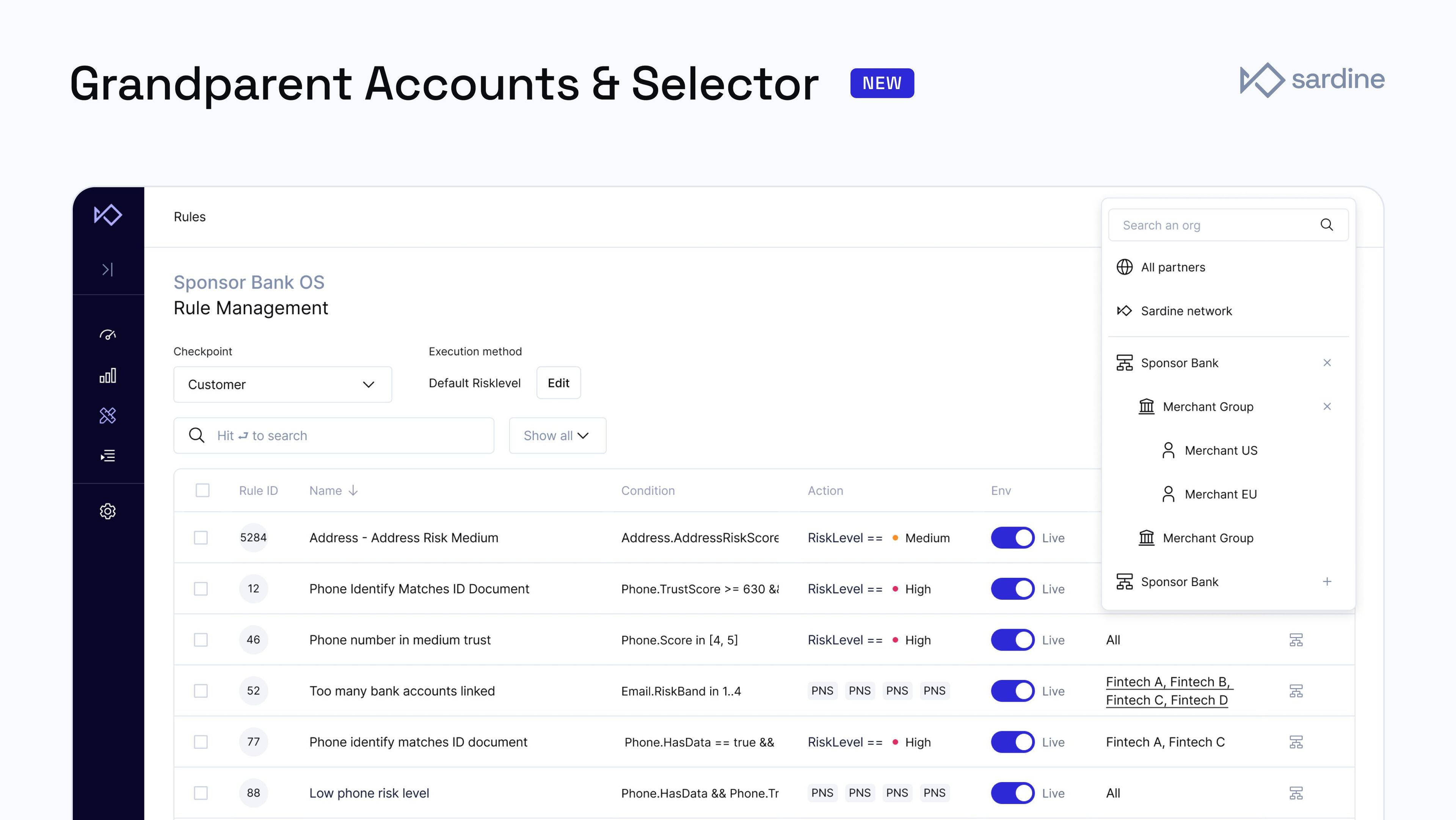The image size is (1456, 820).
Task: Click the Sponsor Bank OS breadcrumb
Action: coord(249,282)
